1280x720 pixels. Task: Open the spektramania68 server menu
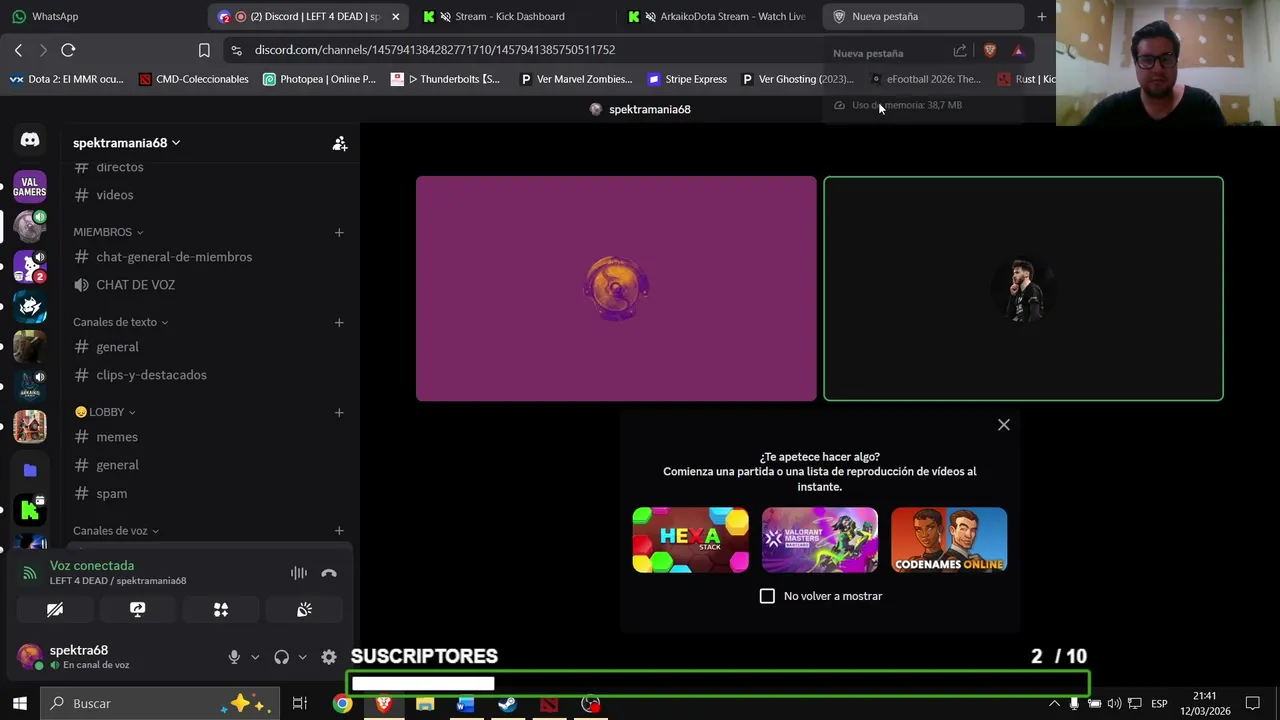coord(126,143)
